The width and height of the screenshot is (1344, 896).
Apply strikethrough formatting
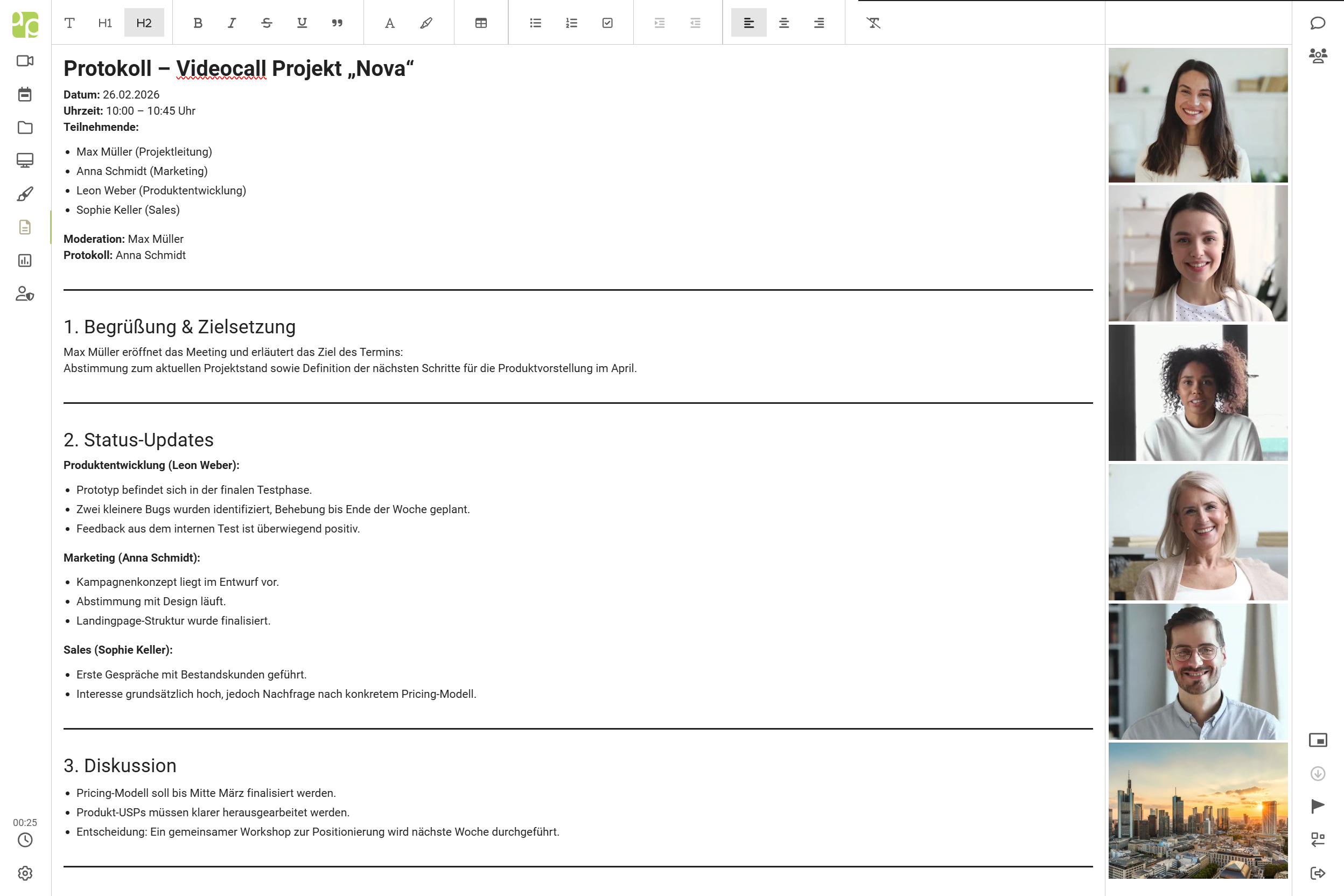[x=267, y=23]
